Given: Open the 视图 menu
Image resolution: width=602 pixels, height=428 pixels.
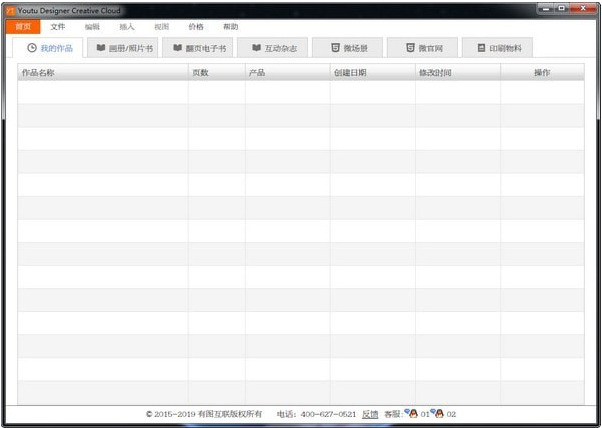Looking at the screenshot, I should click(x=162, y=26).
